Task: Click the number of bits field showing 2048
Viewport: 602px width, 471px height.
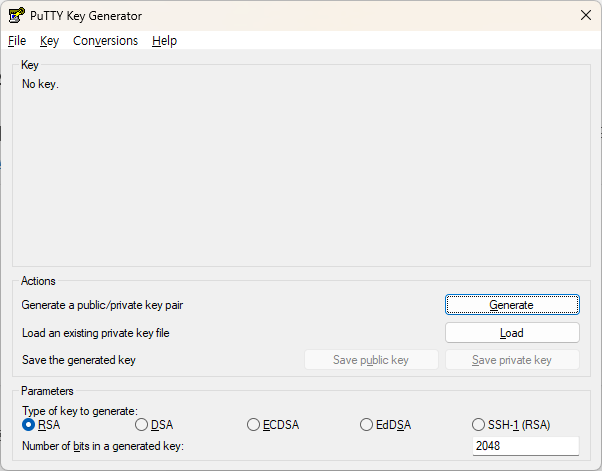Action: 526,446
